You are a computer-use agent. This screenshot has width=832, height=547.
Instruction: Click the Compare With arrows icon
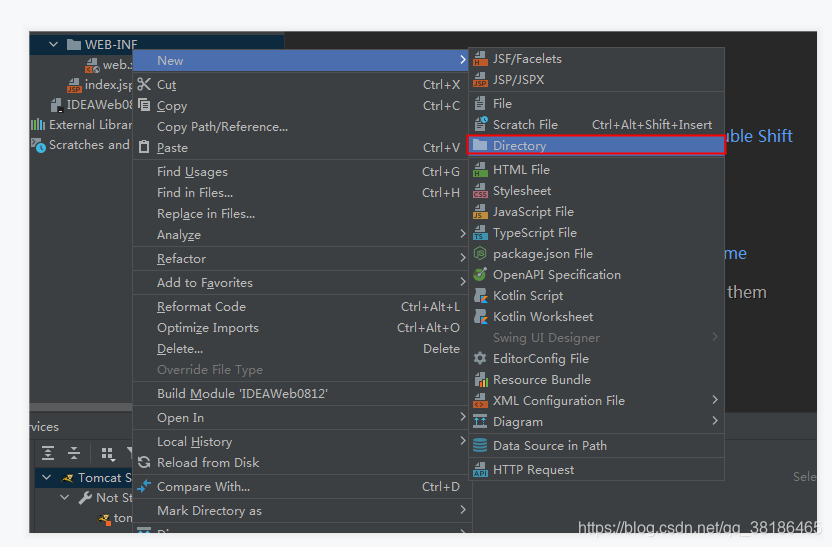pyautogui.click(x=144, y=486)
